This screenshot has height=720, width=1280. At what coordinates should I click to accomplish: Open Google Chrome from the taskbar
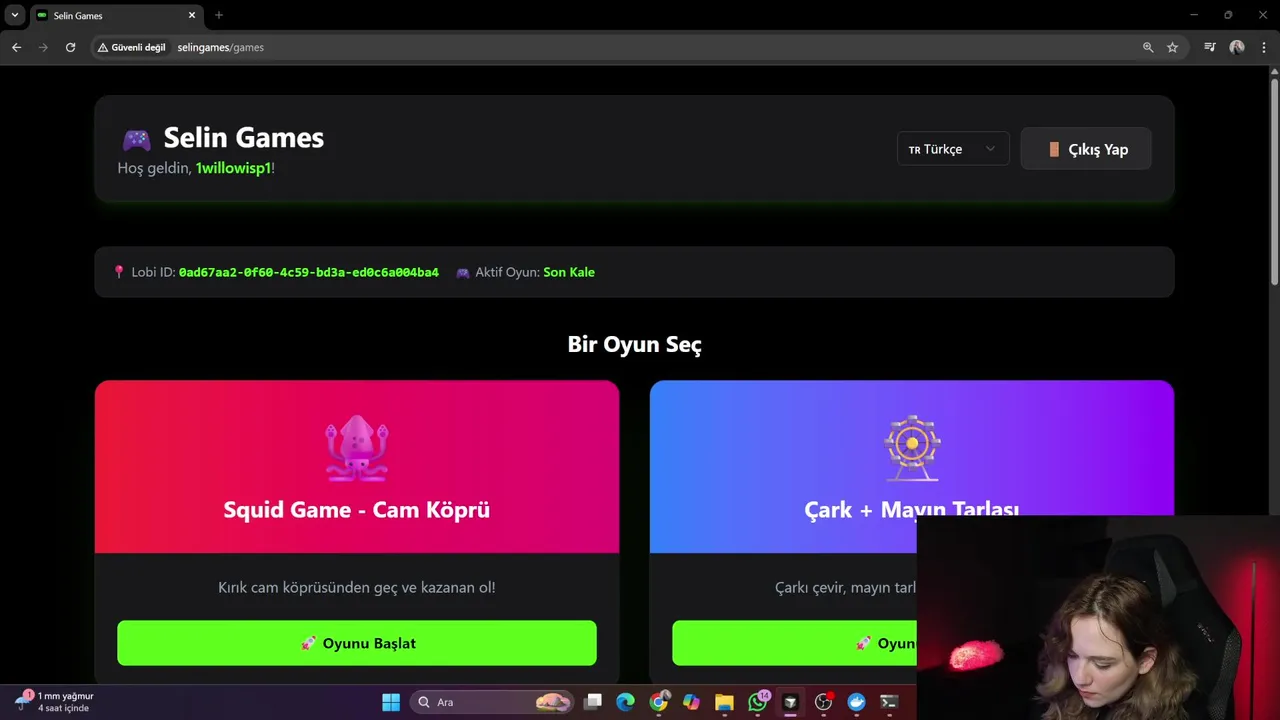tap(658, 702)
